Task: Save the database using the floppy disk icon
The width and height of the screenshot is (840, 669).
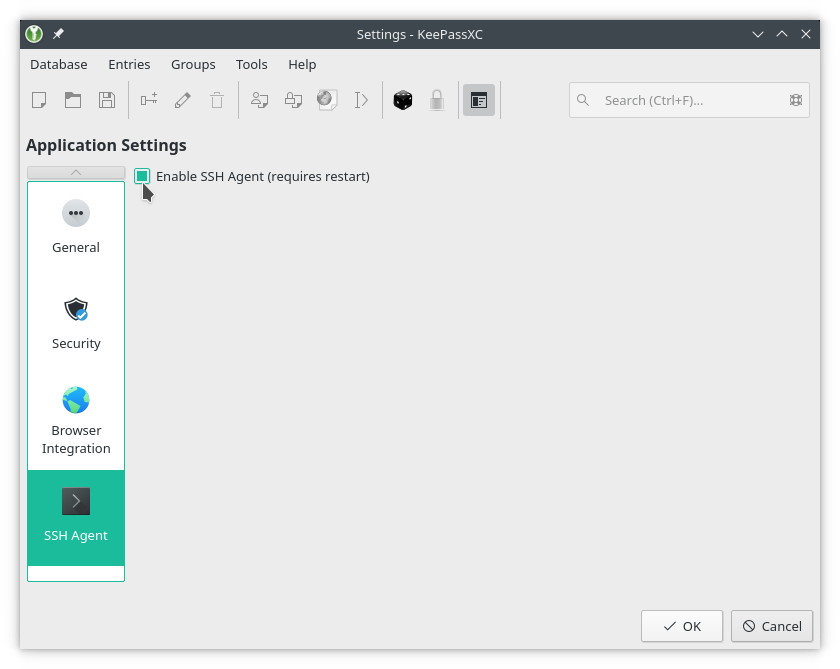Action: pyautogui.click(x=106, y=100)
